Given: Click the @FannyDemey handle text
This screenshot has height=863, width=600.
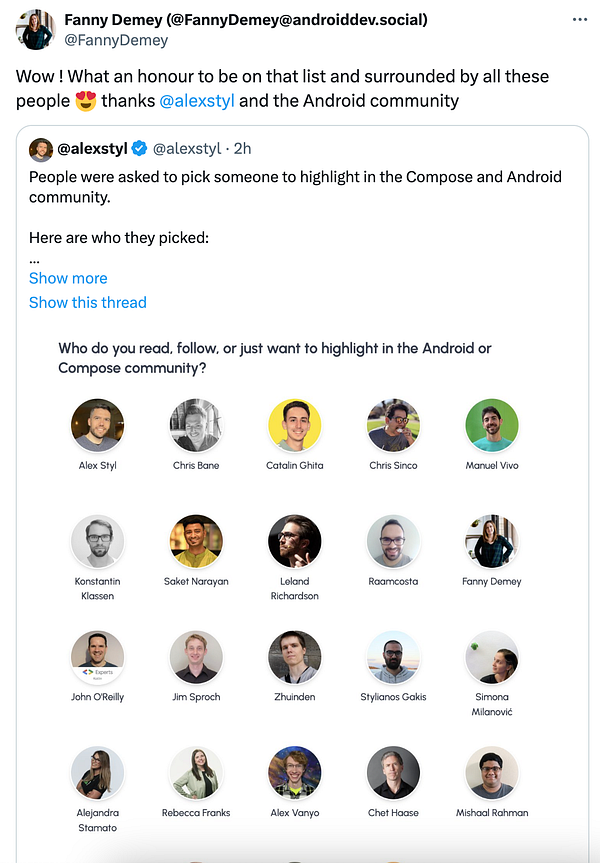Looking at the screenshot, I should (x=116, y=41).
